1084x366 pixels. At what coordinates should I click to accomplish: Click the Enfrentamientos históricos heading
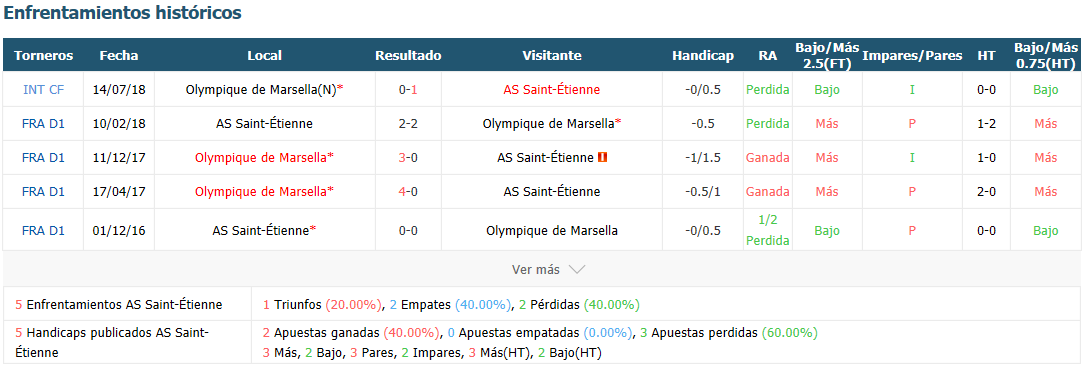(123, 13)
